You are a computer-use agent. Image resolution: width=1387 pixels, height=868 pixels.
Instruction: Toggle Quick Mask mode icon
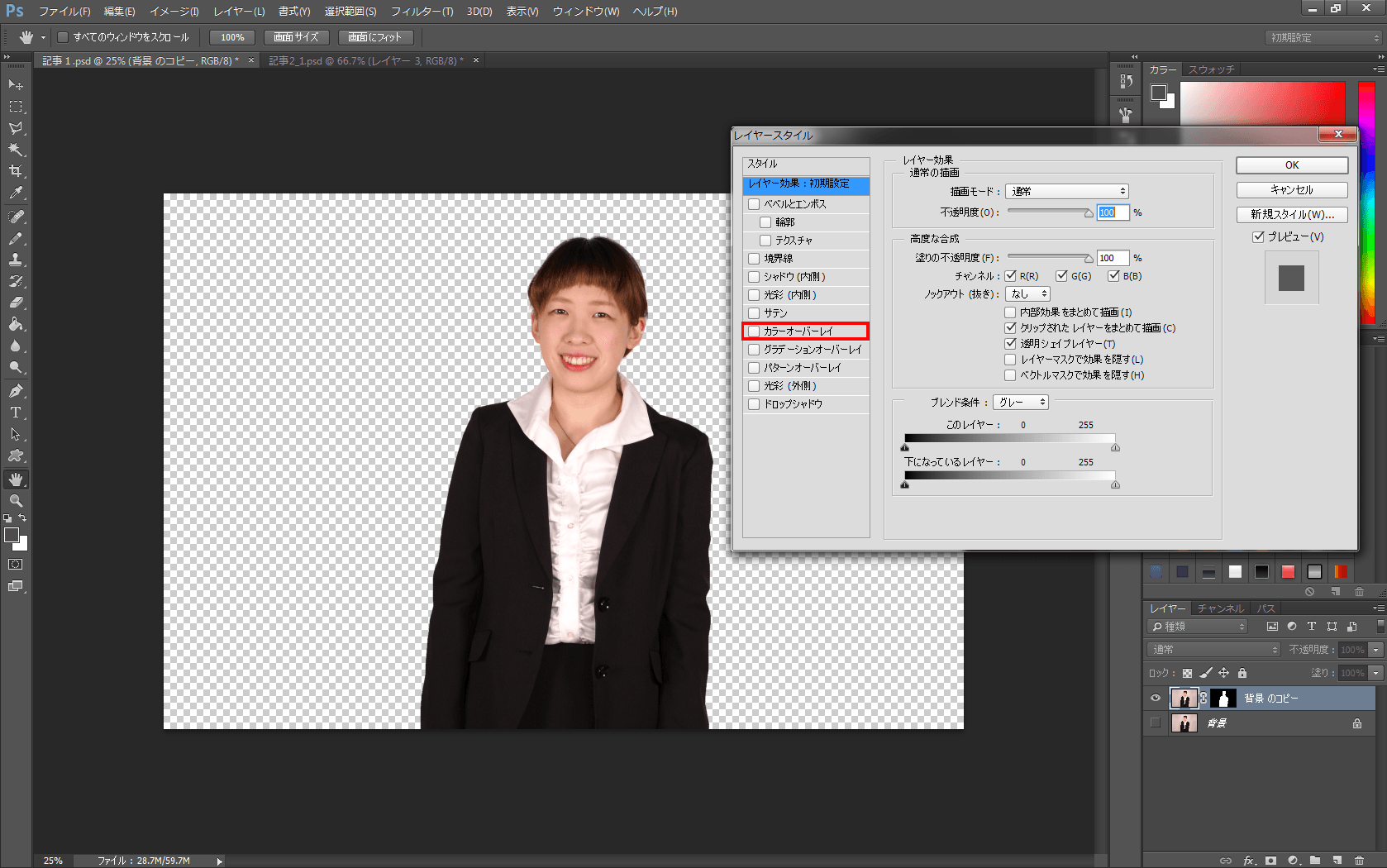(x=16, y=565)
